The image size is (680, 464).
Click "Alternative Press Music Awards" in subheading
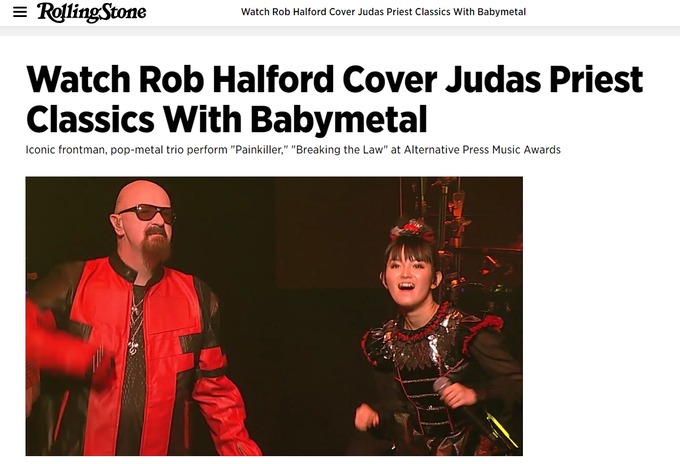tap(482, 150)
